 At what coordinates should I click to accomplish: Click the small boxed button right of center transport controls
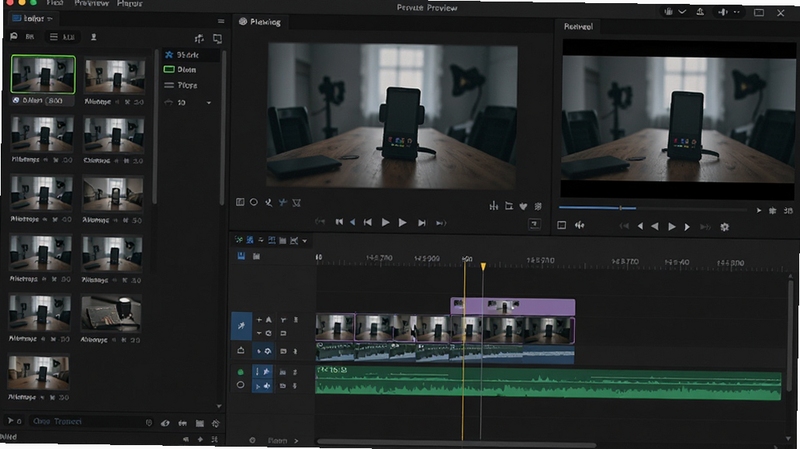[x=534, y=224]
